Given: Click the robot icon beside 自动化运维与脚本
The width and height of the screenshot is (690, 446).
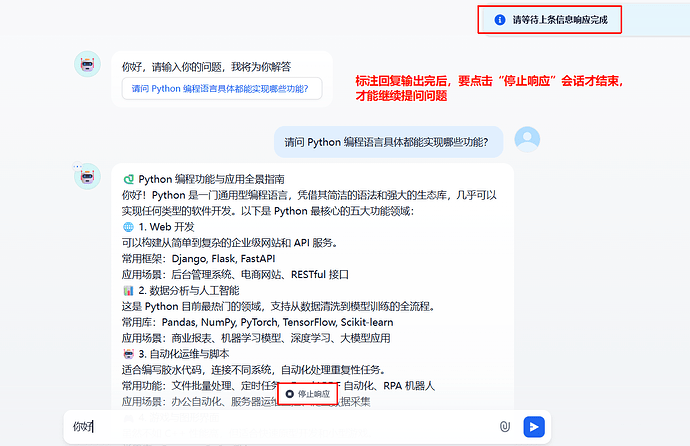Looking at the screenshot, I should click(128, 354).
